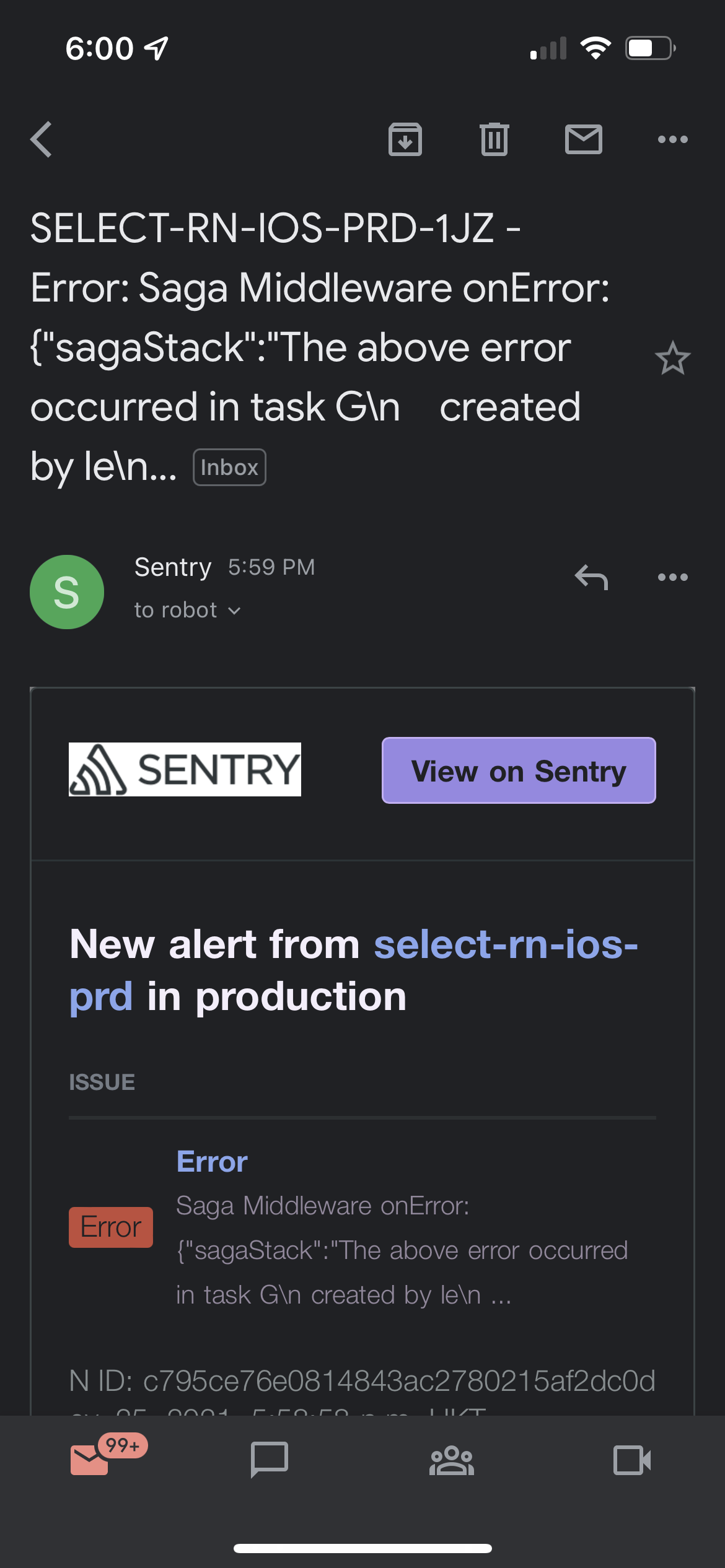
Task: Expand the 'to robot' recipient details
Action: (187, 611)
